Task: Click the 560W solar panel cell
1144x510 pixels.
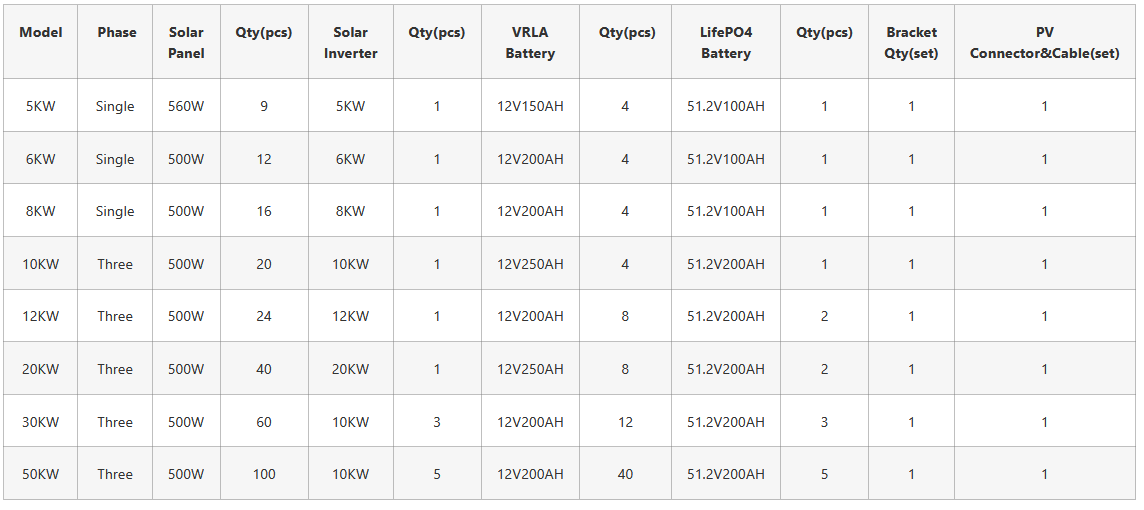Action: [x=186, y=106]
